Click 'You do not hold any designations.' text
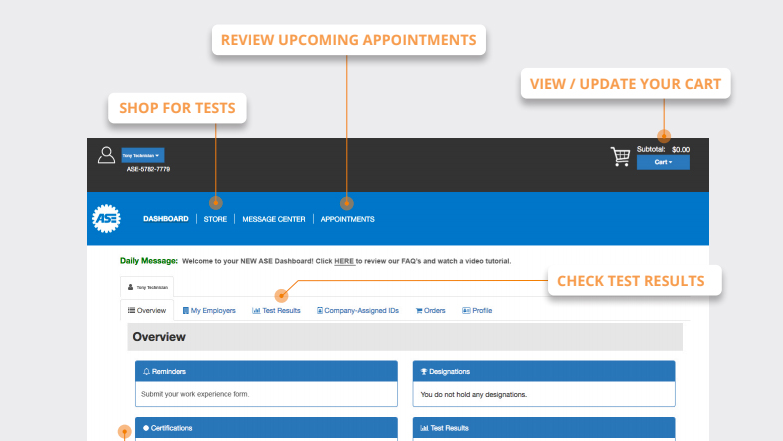Viewport: 783px width, 441px height. pos(473,395)
